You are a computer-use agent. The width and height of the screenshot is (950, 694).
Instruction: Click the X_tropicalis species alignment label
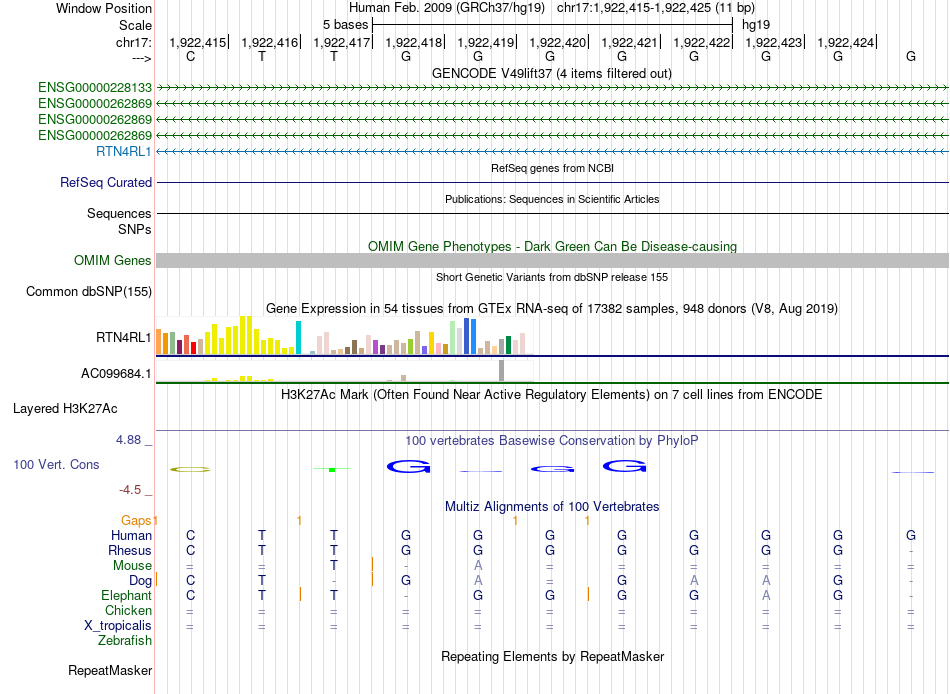coord(118,626)
